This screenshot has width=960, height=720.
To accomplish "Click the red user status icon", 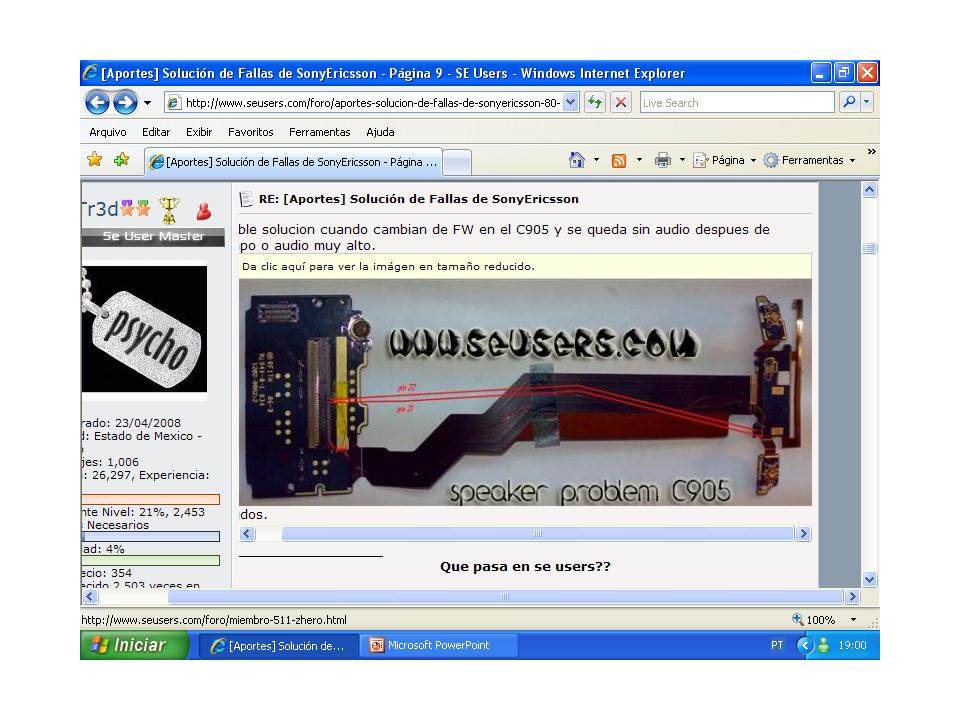I will click(204, 211).
